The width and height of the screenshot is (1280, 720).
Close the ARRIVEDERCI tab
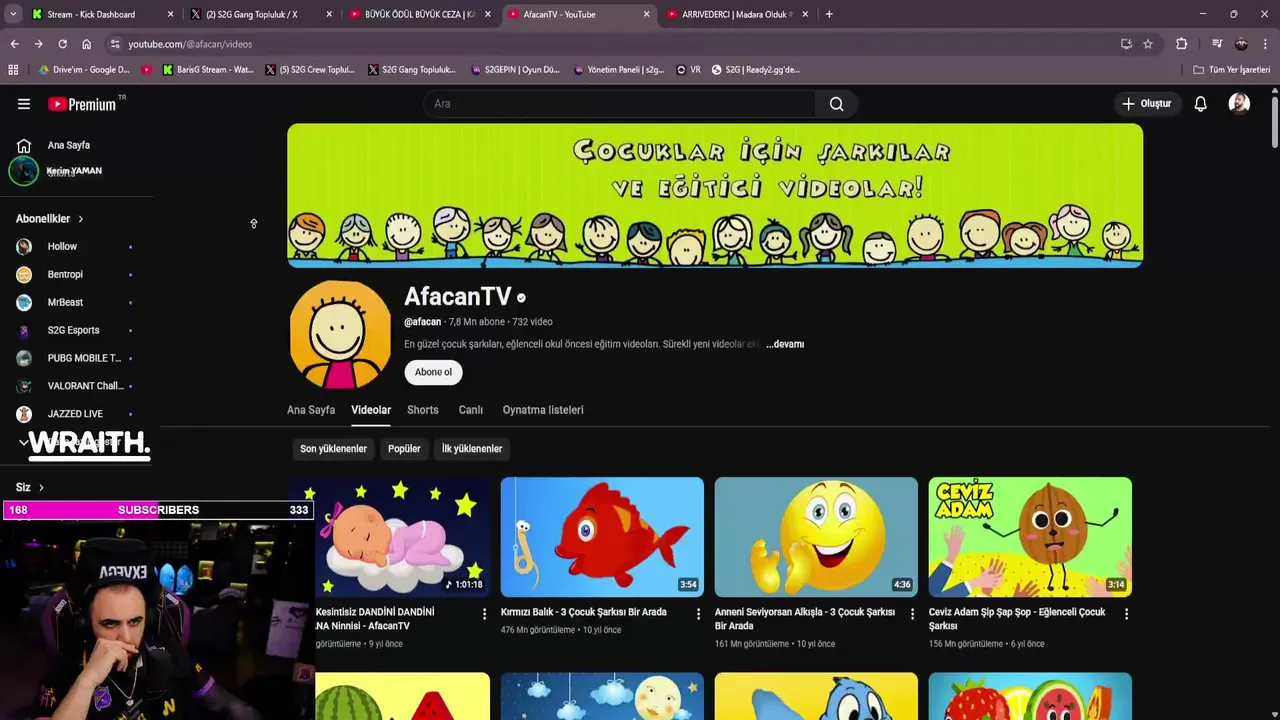(806, 14)
